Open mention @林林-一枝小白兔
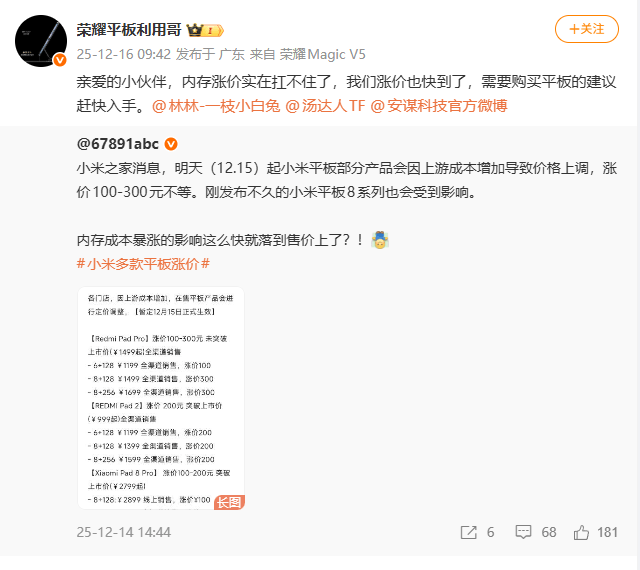 216,106
